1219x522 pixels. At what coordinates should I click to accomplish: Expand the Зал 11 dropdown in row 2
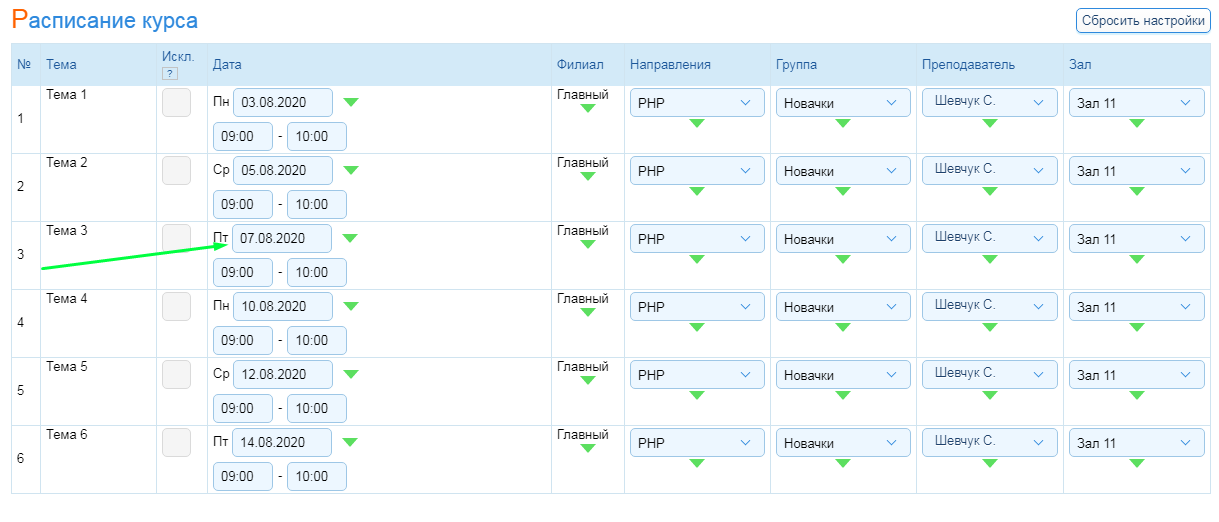(1137, 171)
